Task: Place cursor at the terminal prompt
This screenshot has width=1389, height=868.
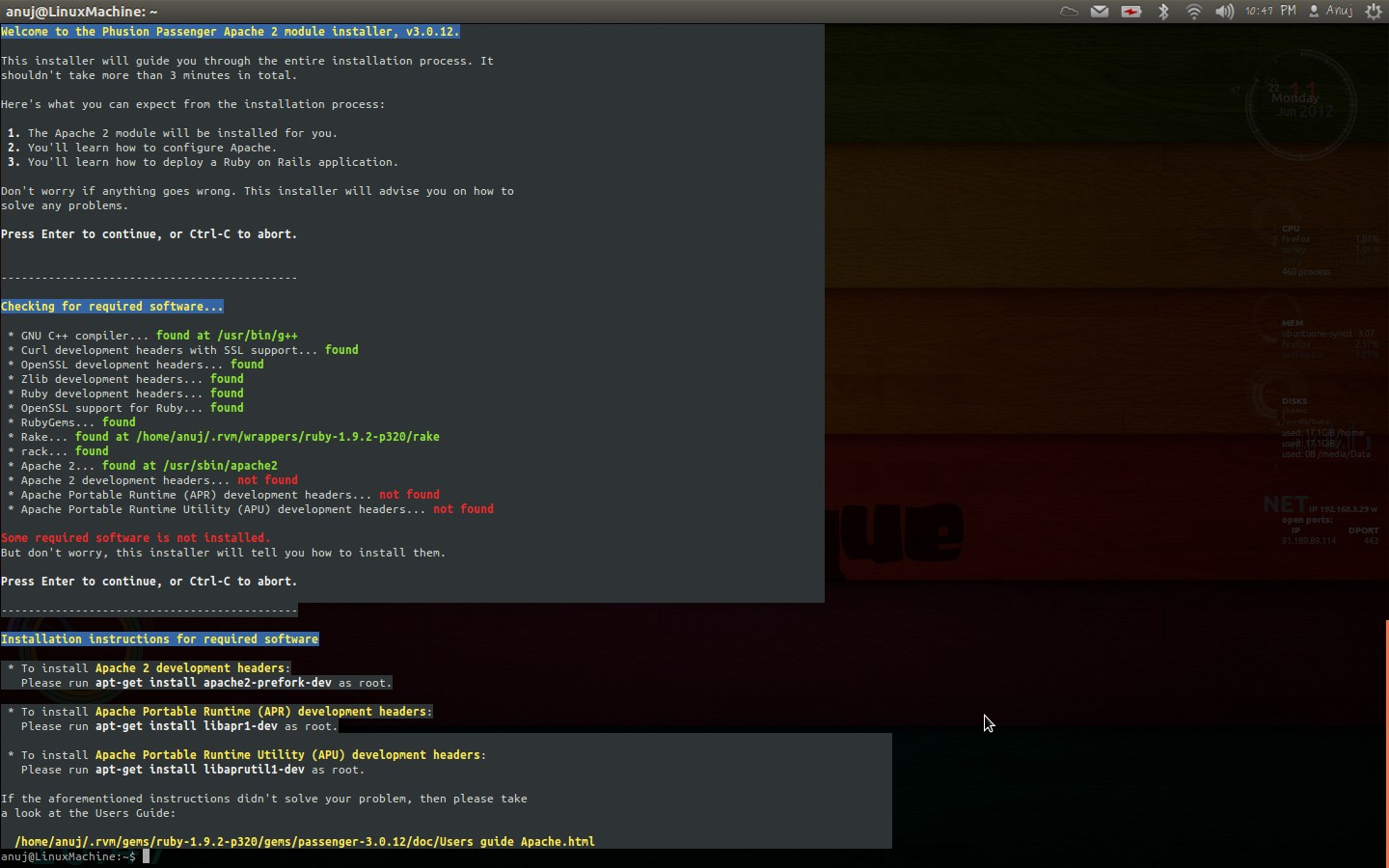Action: 147,856
